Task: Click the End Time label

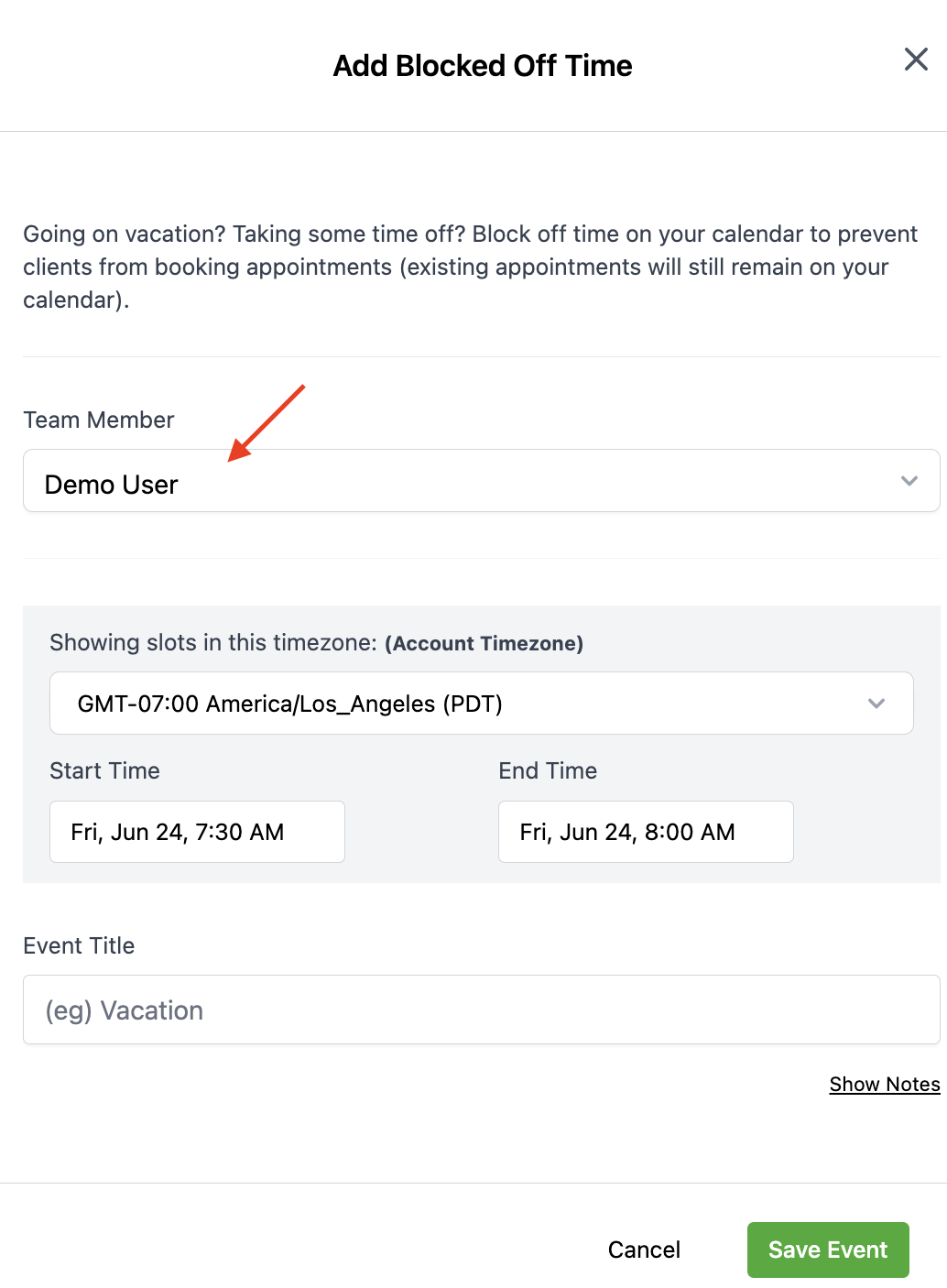Action: [548, 770]
